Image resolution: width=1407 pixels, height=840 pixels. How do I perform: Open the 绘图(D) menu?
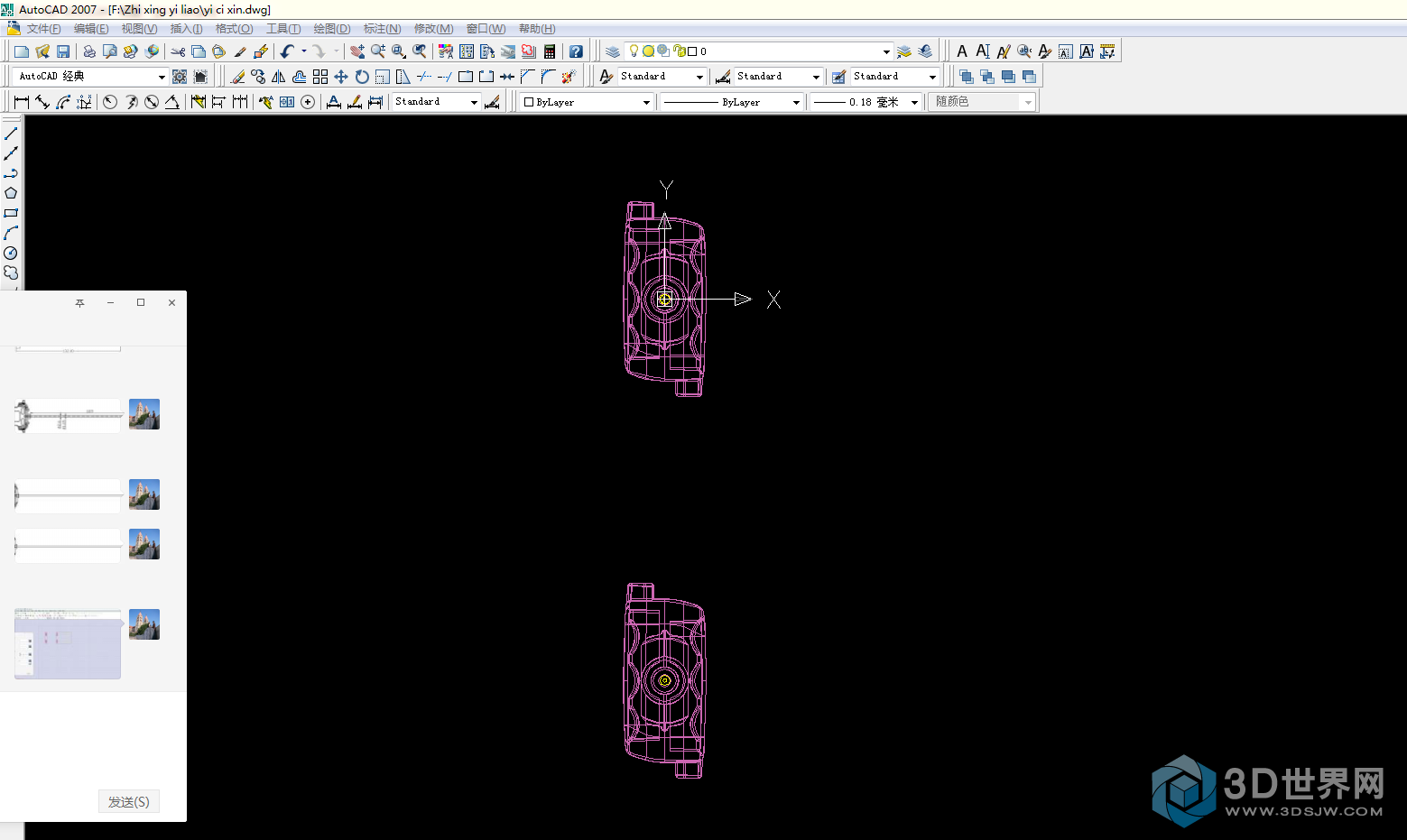pyautogui.click(x=332, y=29)
